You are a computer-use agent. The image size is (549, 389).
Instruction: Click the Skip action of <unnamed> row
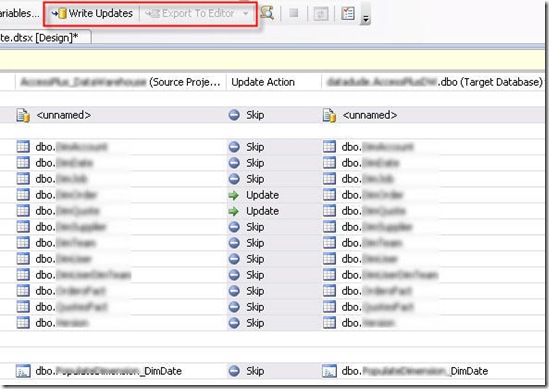coord(255,115)
